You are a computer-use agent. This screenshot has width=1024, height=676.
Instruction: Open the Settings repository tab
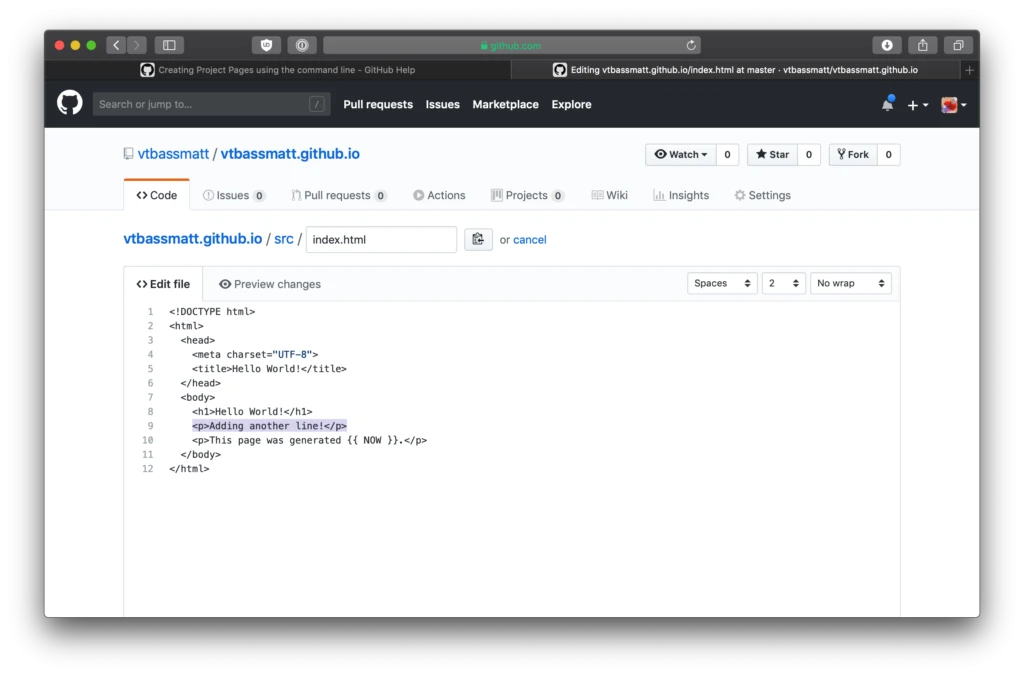[762, 195]
